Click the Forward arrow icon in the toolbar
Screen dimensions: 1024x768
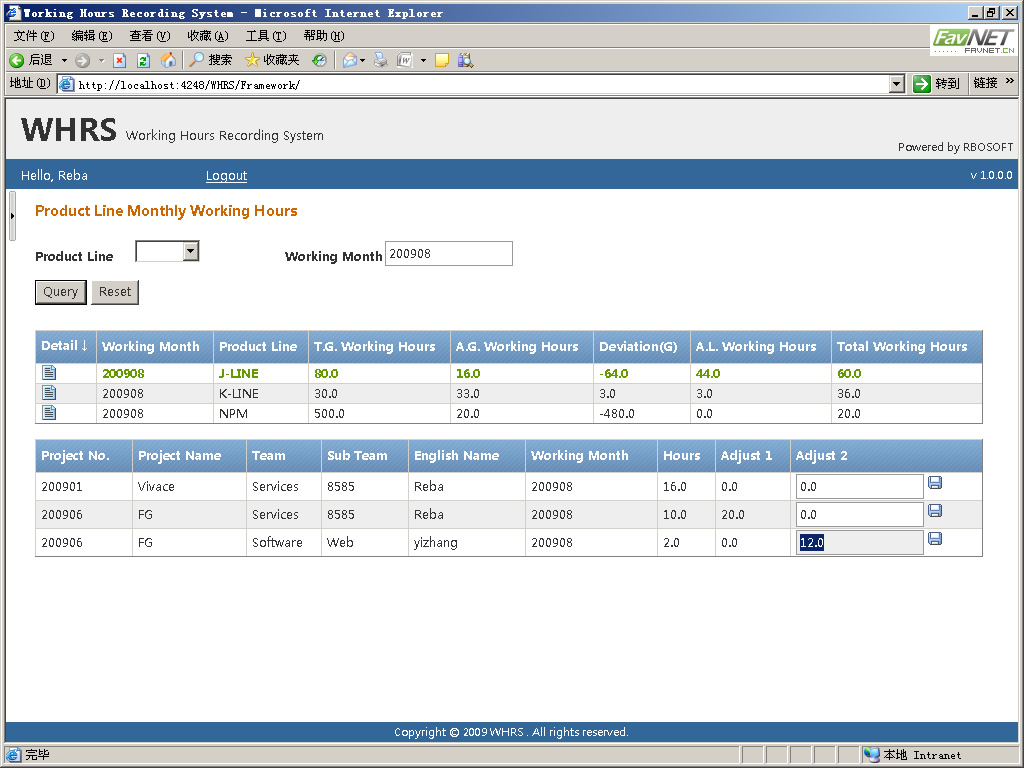click(82, 61)
